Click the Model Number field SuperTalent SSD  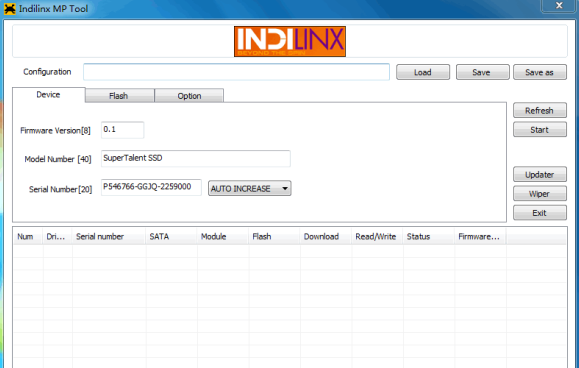(x=196, y=158)
